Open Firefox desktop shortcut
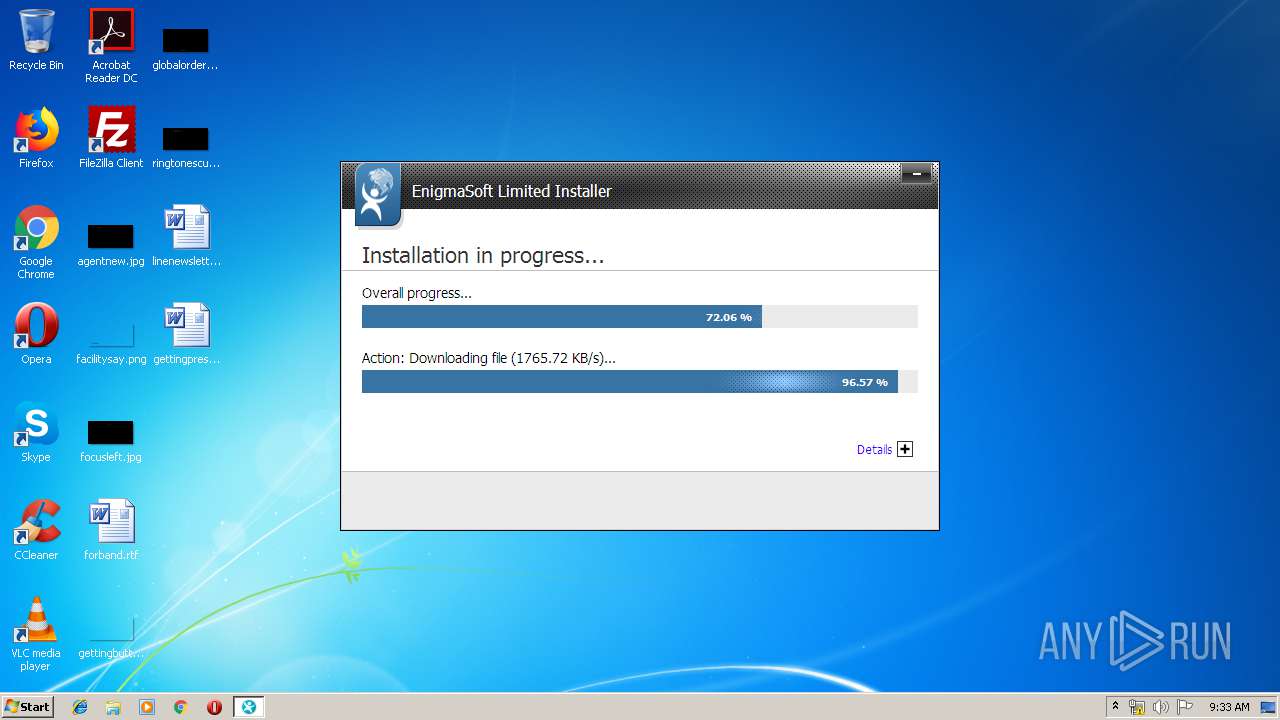This screenshot has width=1280, height=720. 36,138
